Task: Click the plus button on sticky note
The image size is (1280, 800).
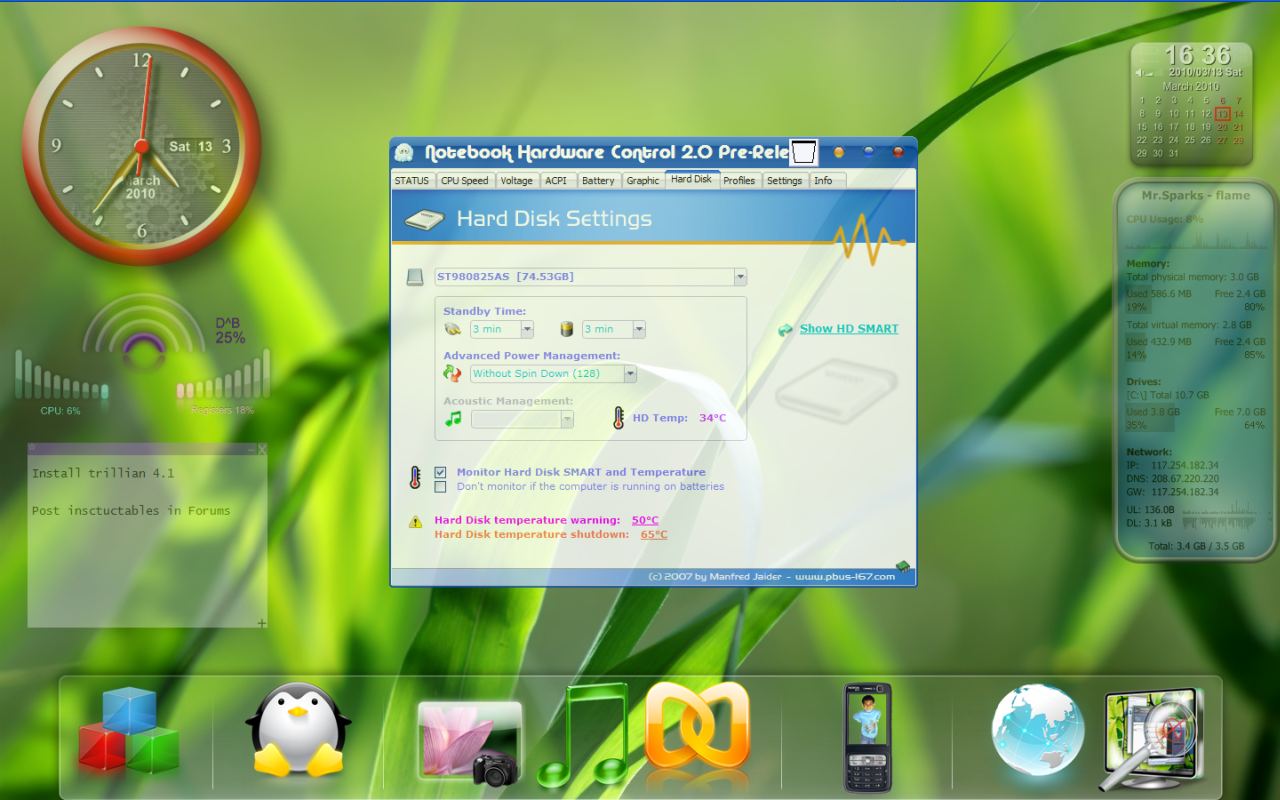Action: (x=262, y=623)
